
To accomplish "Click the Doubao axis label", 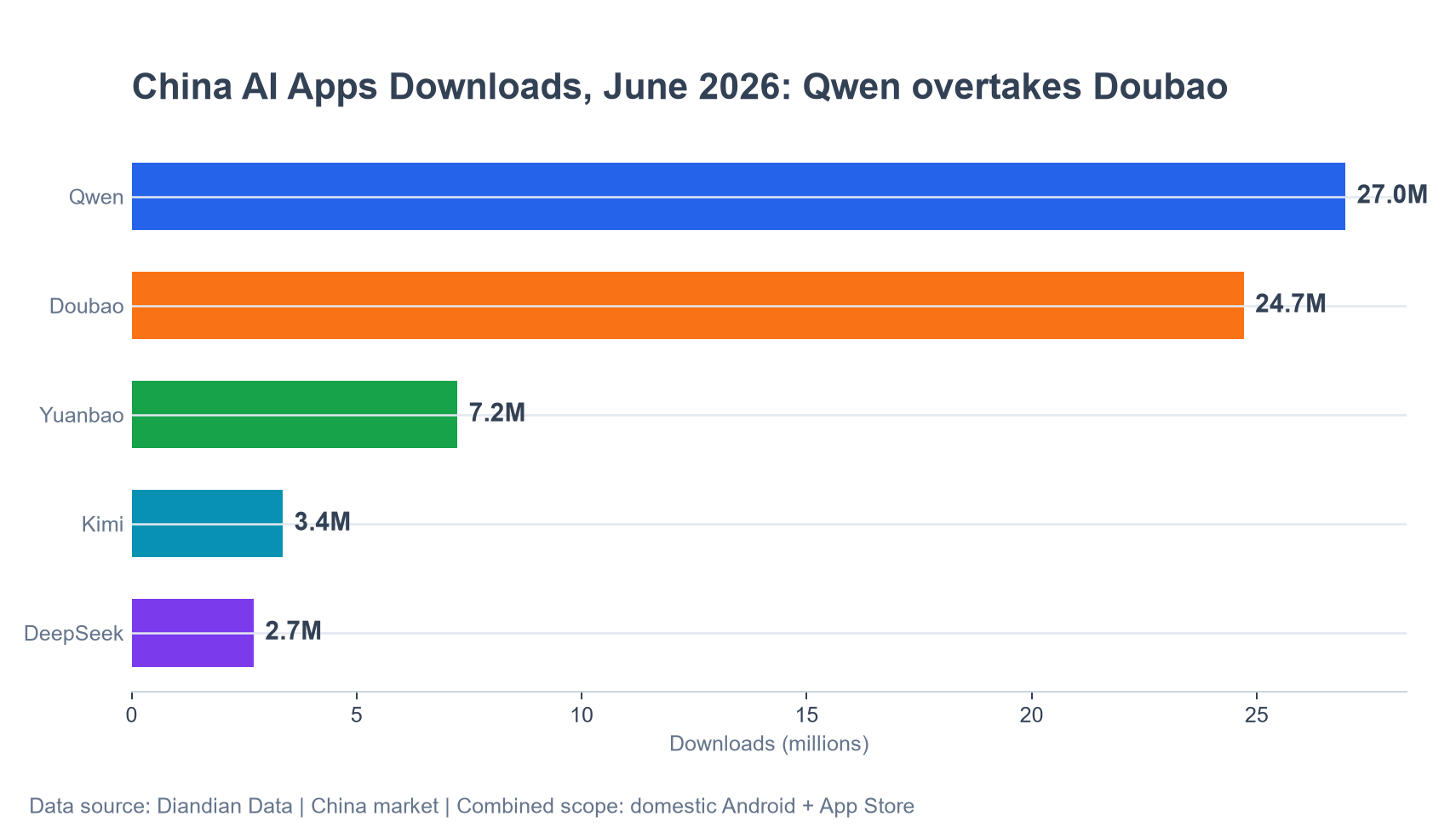I will tap(87, 306).
